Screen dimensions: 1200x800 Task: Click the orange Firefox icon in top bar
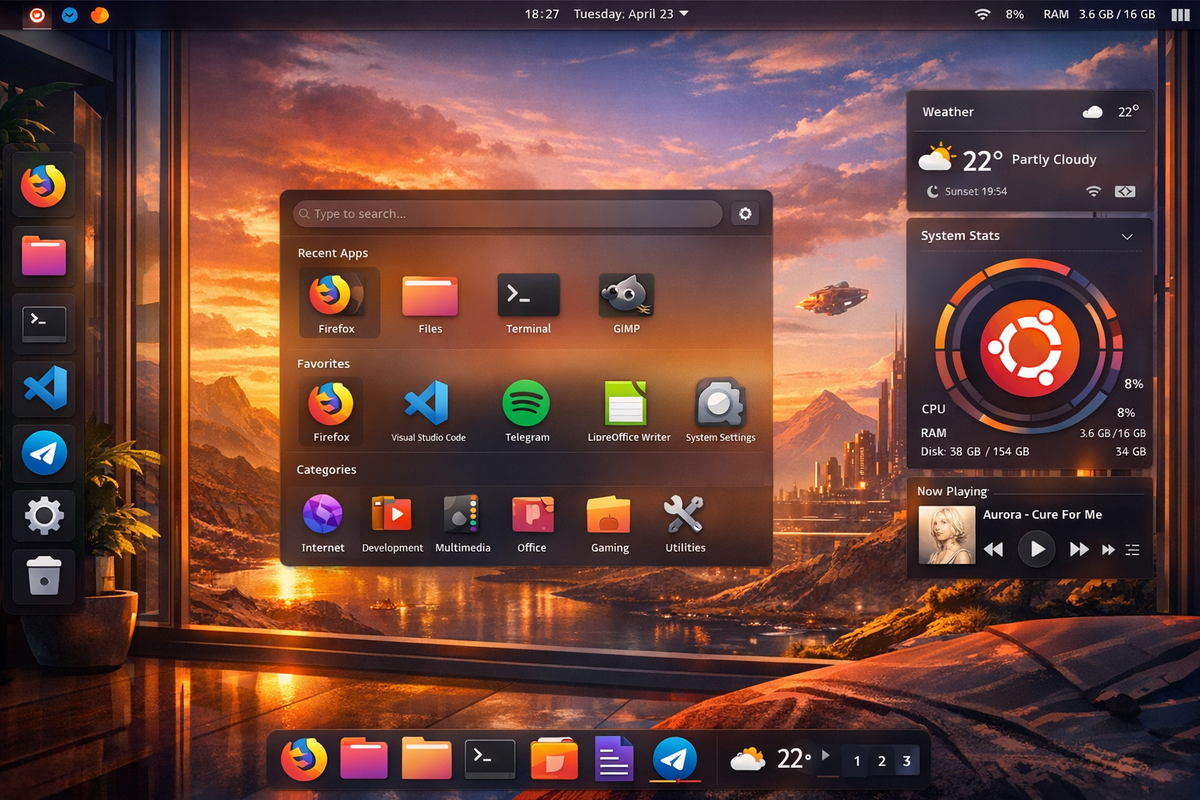[100, 15]
